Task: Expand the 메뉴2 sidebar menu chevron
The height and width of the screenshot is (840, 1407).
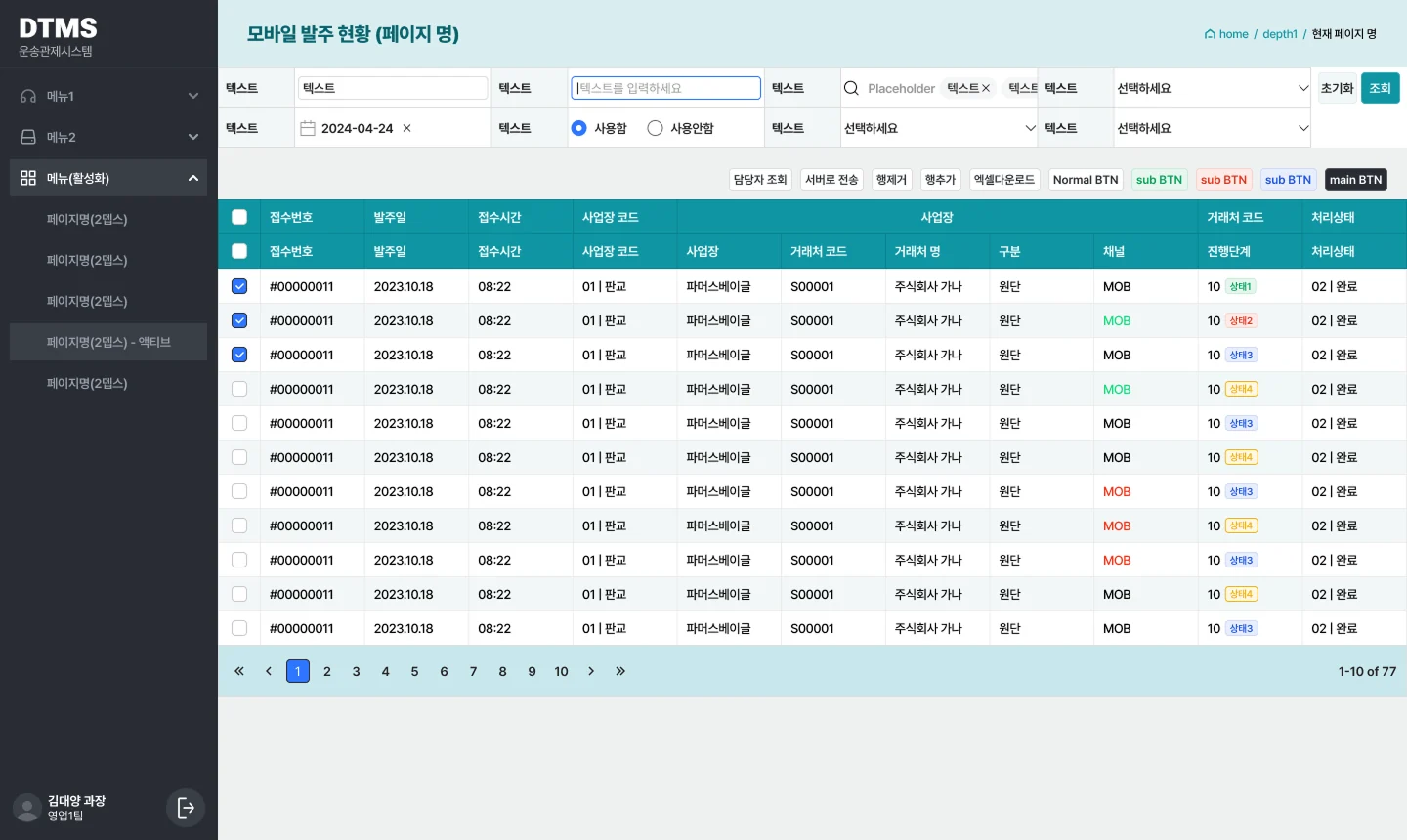Action: click(x=193, y=137)
